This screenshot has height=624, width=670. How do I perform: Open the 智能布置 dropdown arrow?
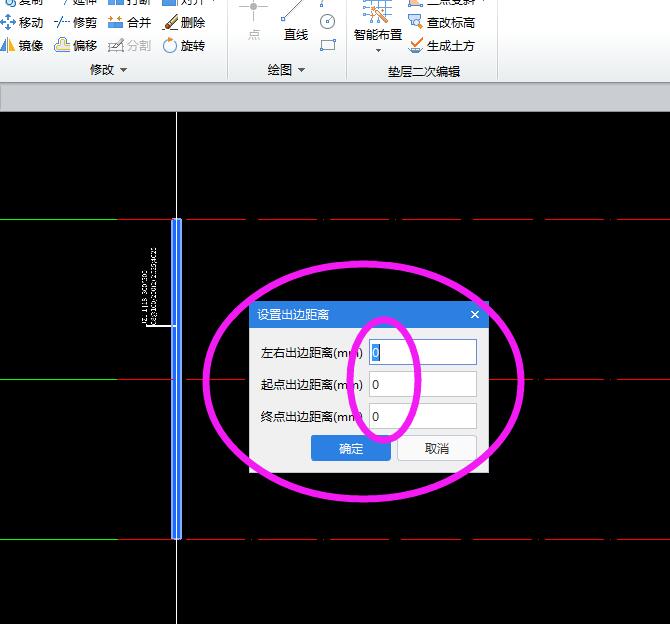pos(378,50)
